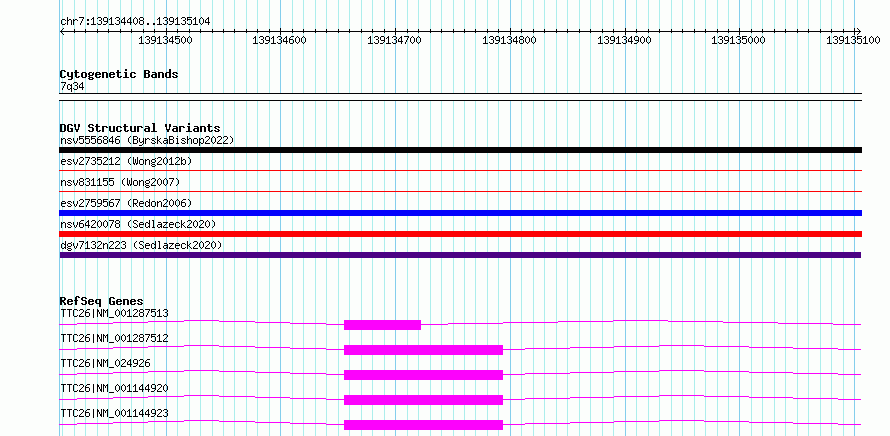This screenshot has width=890, height=436.
Task: Click the thin red line for esv2735212
Action: 460,170
